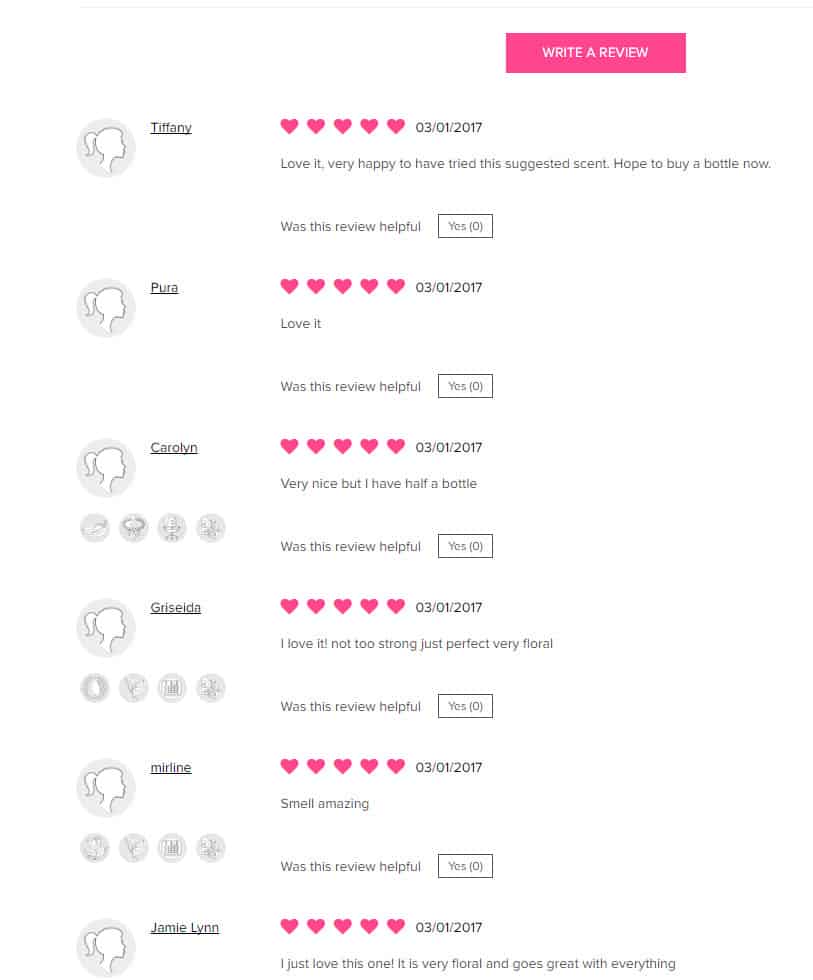Click the second badge under mirline's avatar
Viewport: 813px width, 980px height.
click(134, 848)
